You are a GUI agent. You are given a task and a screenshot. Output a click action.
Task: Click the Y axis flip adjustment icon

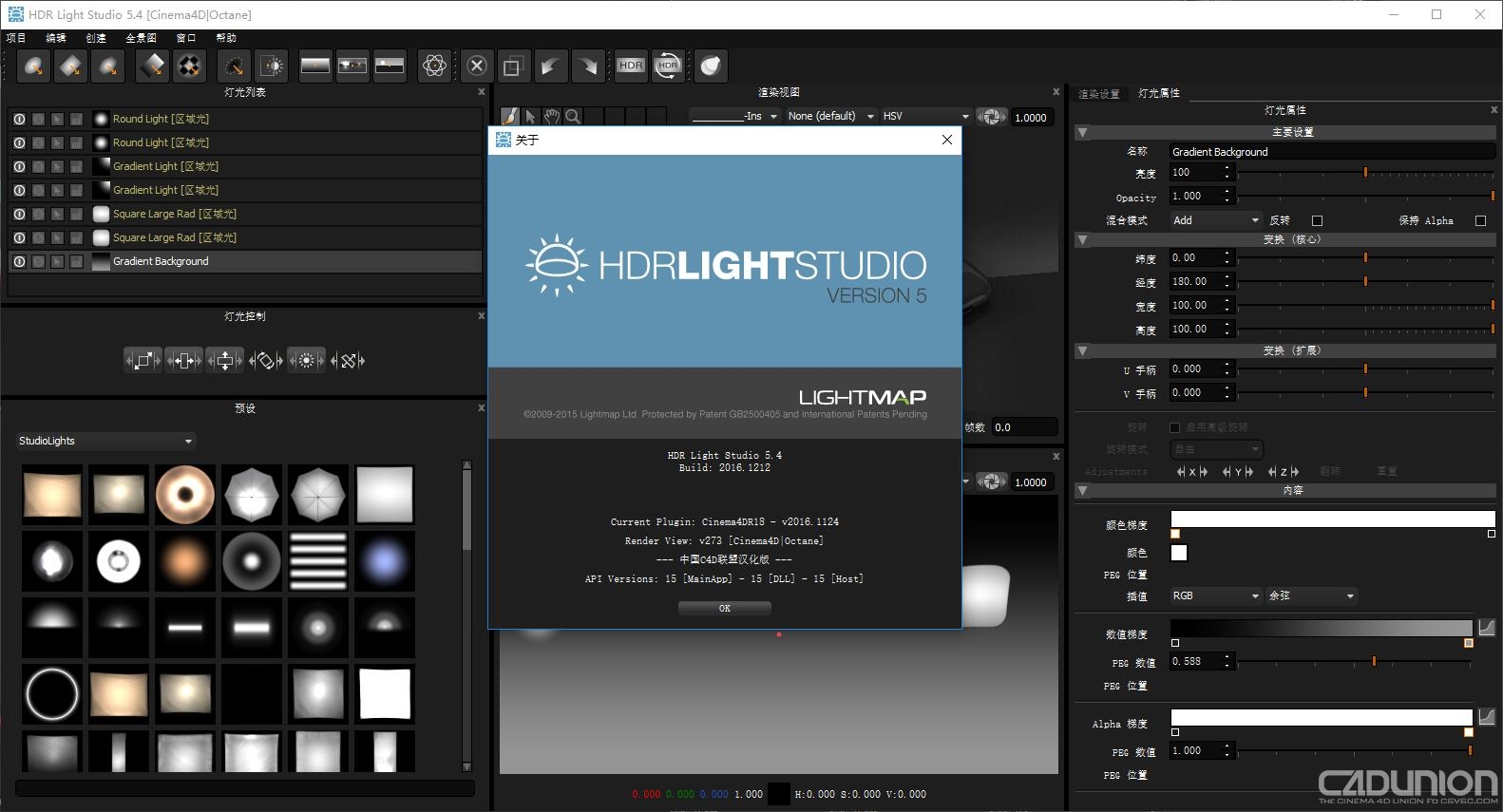point(1237,471)
